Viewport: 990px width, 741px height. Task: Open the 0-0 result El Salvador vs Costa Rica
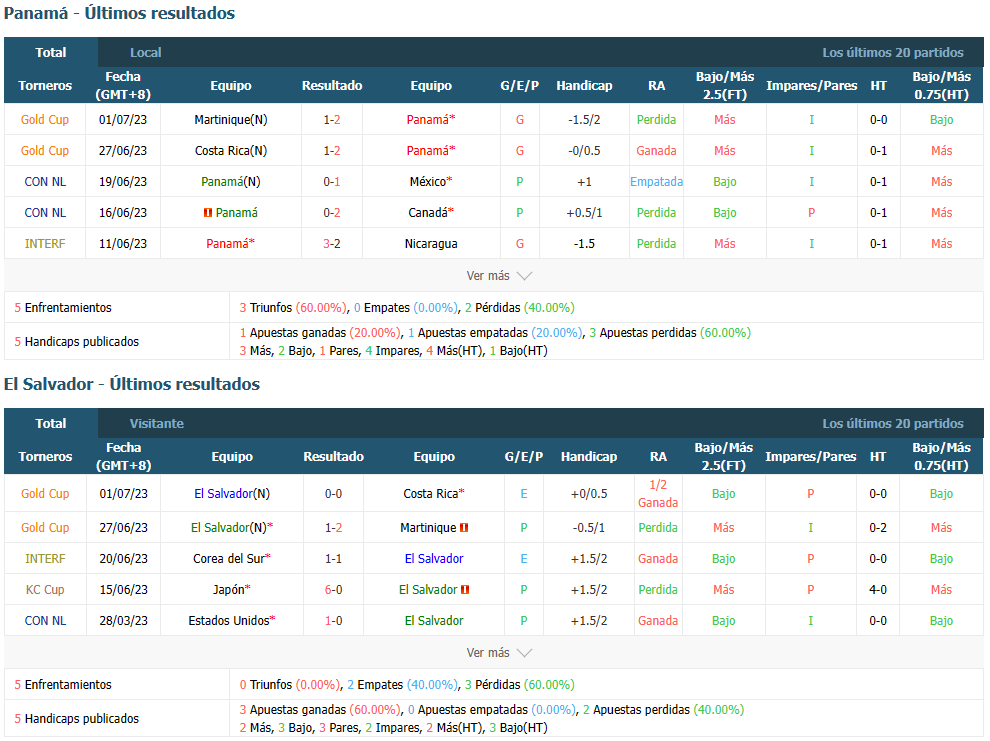coord(333,494)
